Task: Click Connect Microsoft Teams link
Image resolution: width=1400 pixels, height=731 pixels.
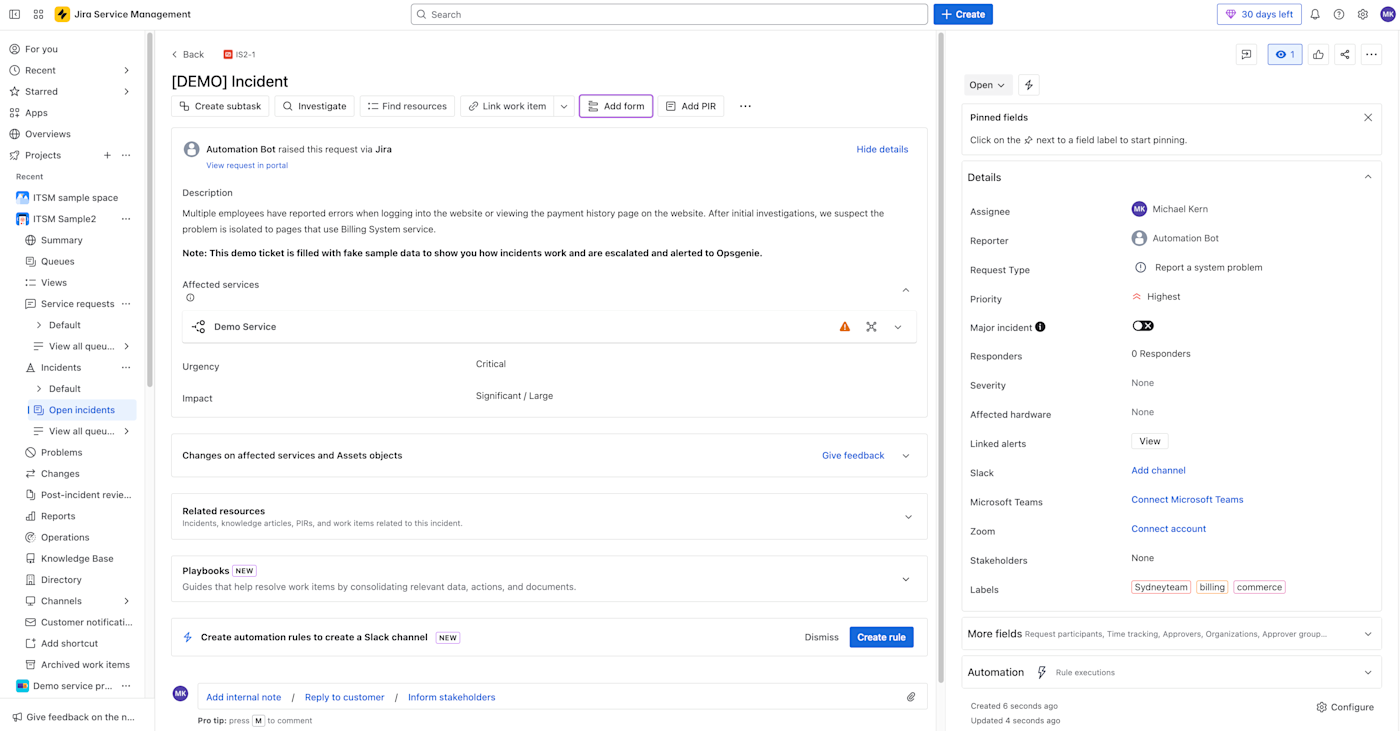Action: (1187, 500)
